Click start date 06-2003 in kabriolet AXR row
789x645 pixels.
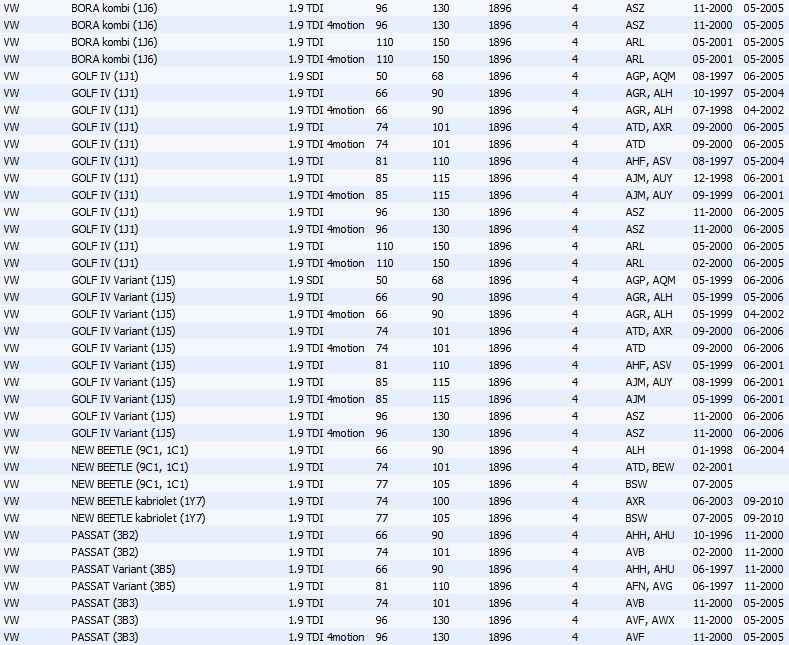click(712, 501)
